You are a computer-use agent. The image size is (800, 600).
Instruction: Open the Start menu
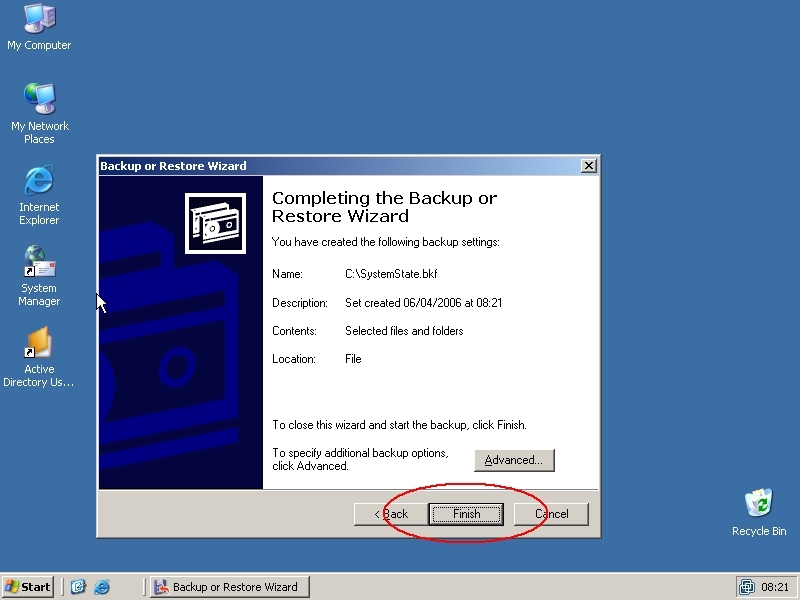[28, 587]
